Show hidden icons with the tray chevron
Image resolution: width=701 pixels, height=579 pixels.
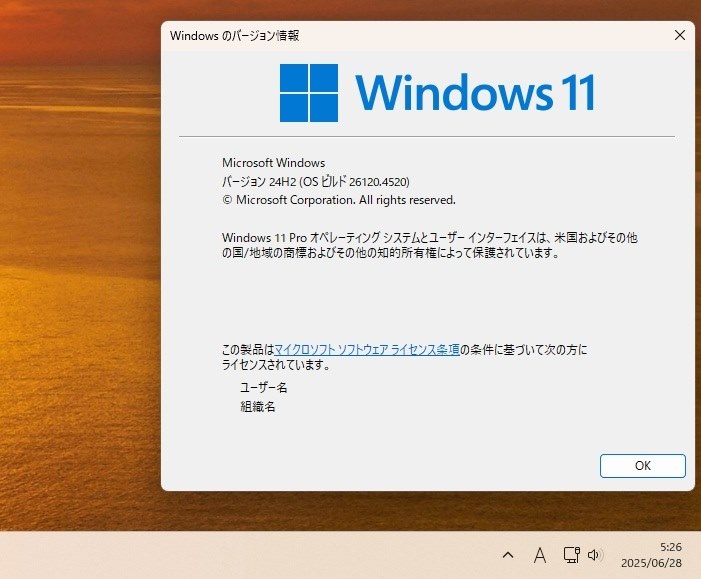click(x=508, y=555)
